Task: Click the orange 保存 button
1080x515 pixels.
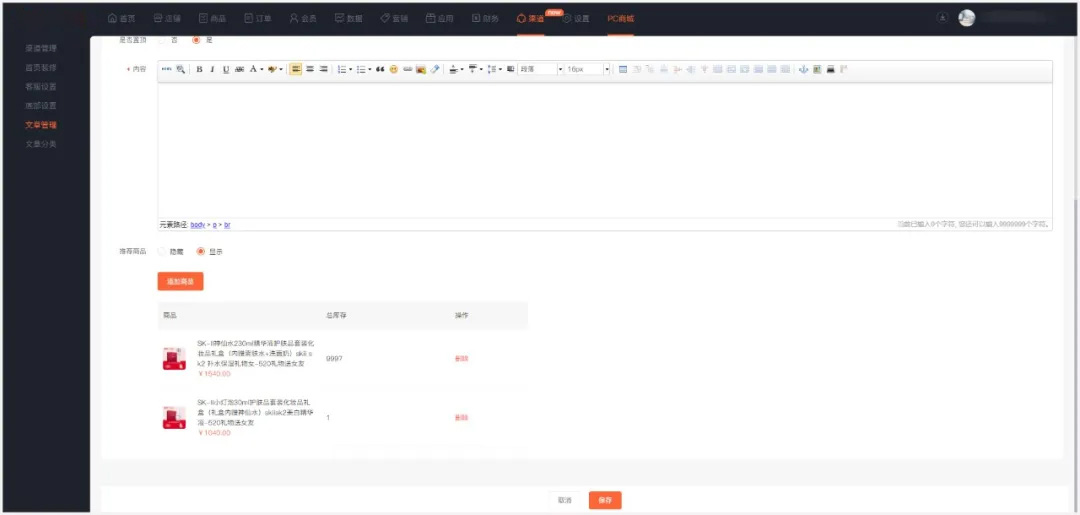Action: click(x=605, y=500)
